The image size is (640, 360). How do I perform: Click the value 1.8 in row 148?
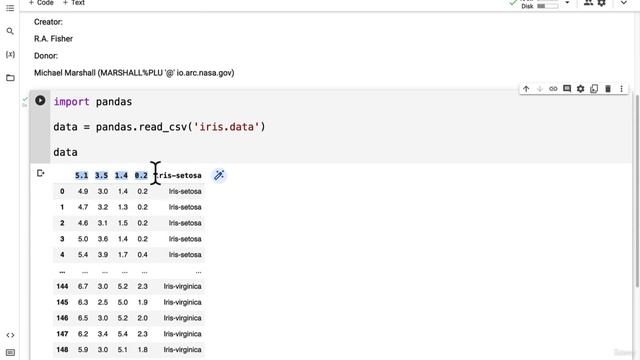(142, 350)
